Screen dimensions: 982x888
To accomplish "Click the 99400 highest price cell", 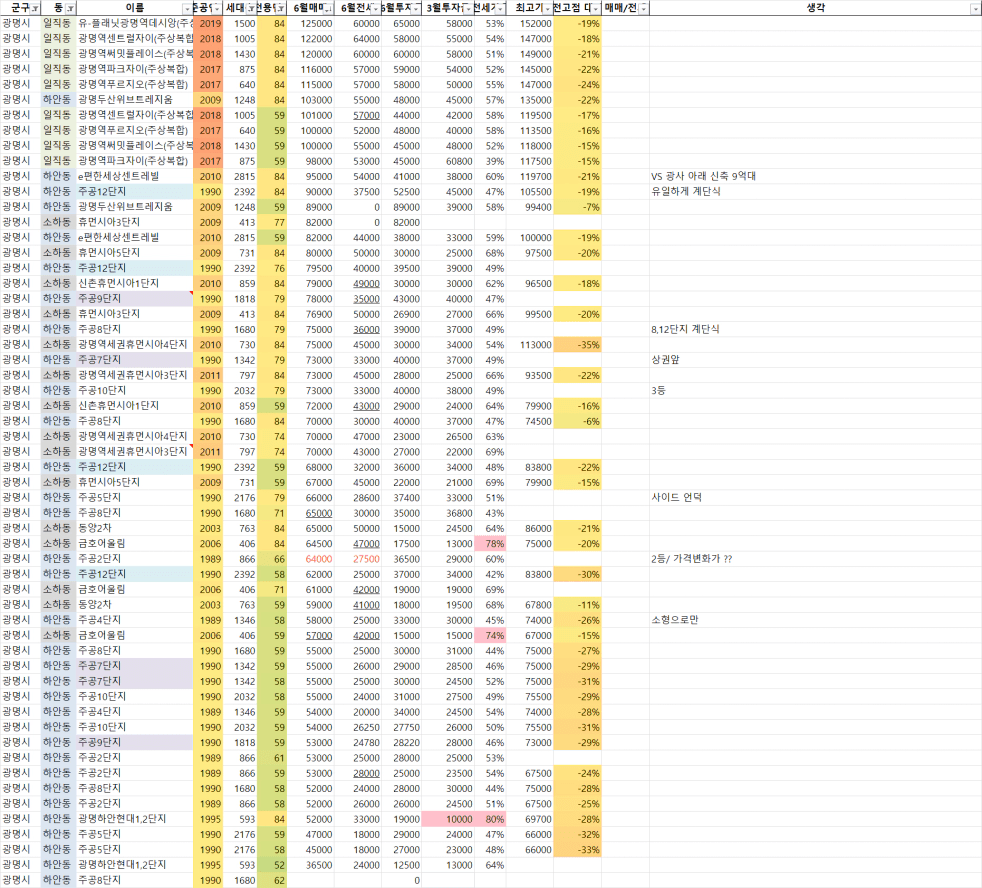I will (530, 207).
